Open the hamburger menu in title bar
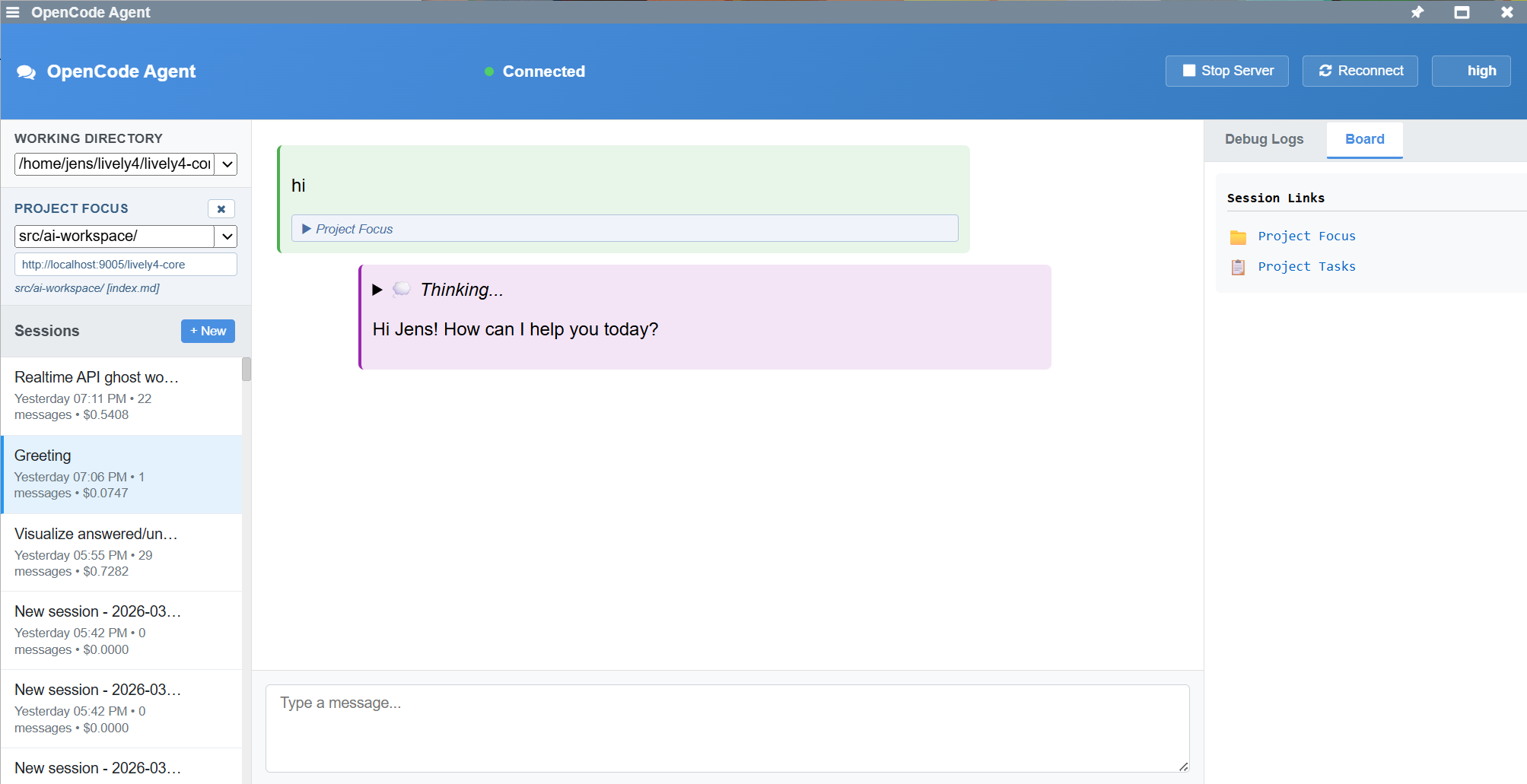The image size is (1527, 784). pyautogui.click(x=12, y=12)
